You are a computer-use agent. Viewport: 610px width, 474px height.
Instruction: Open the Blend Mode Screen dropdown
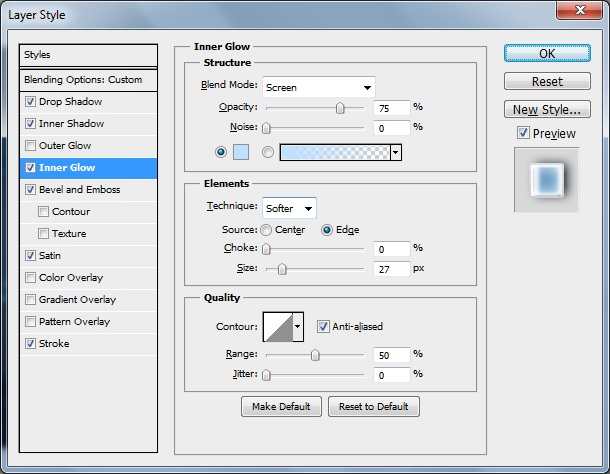pyautogui.click(x=319, y=87)
